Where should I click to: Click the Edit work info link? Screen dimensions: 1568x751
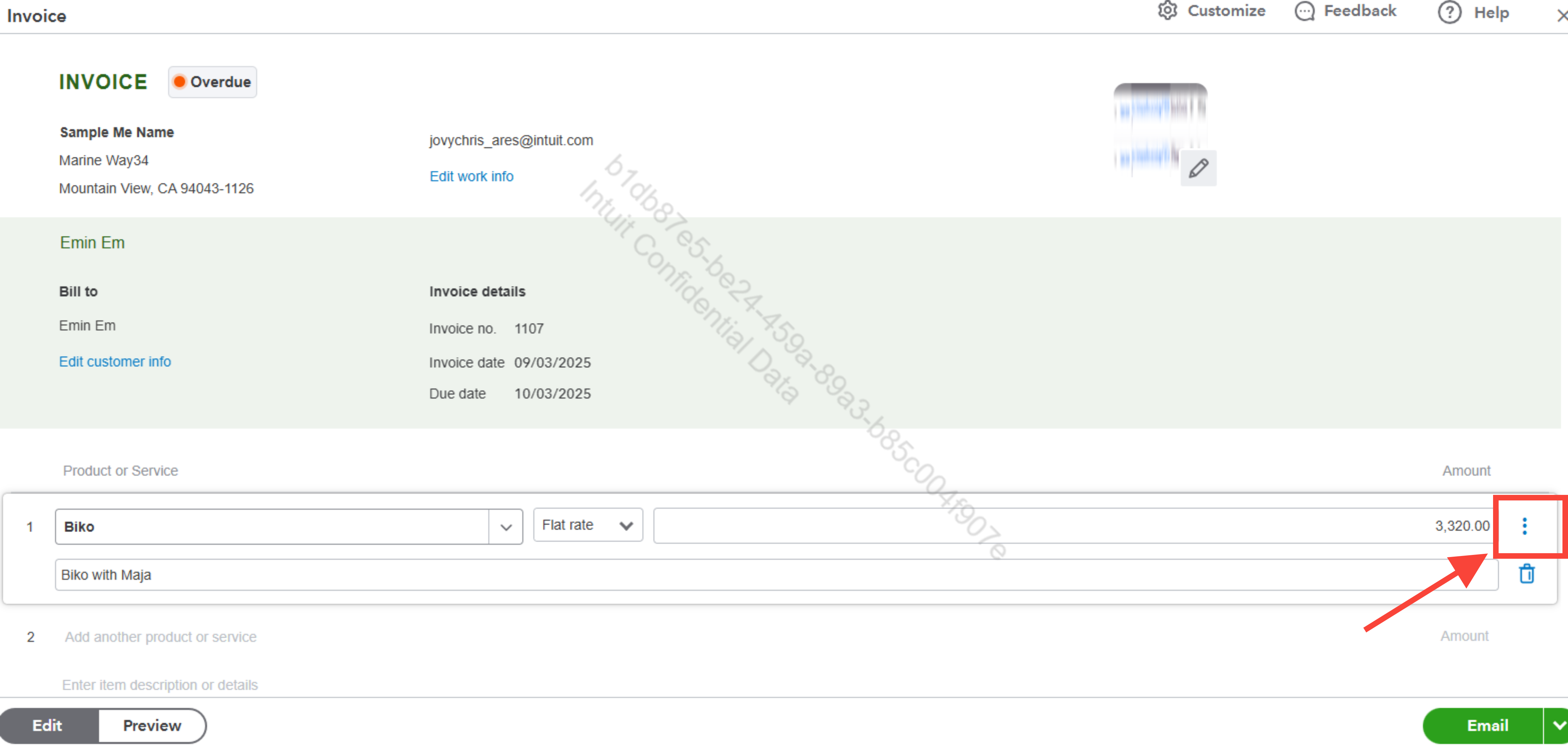pos(471,176)
